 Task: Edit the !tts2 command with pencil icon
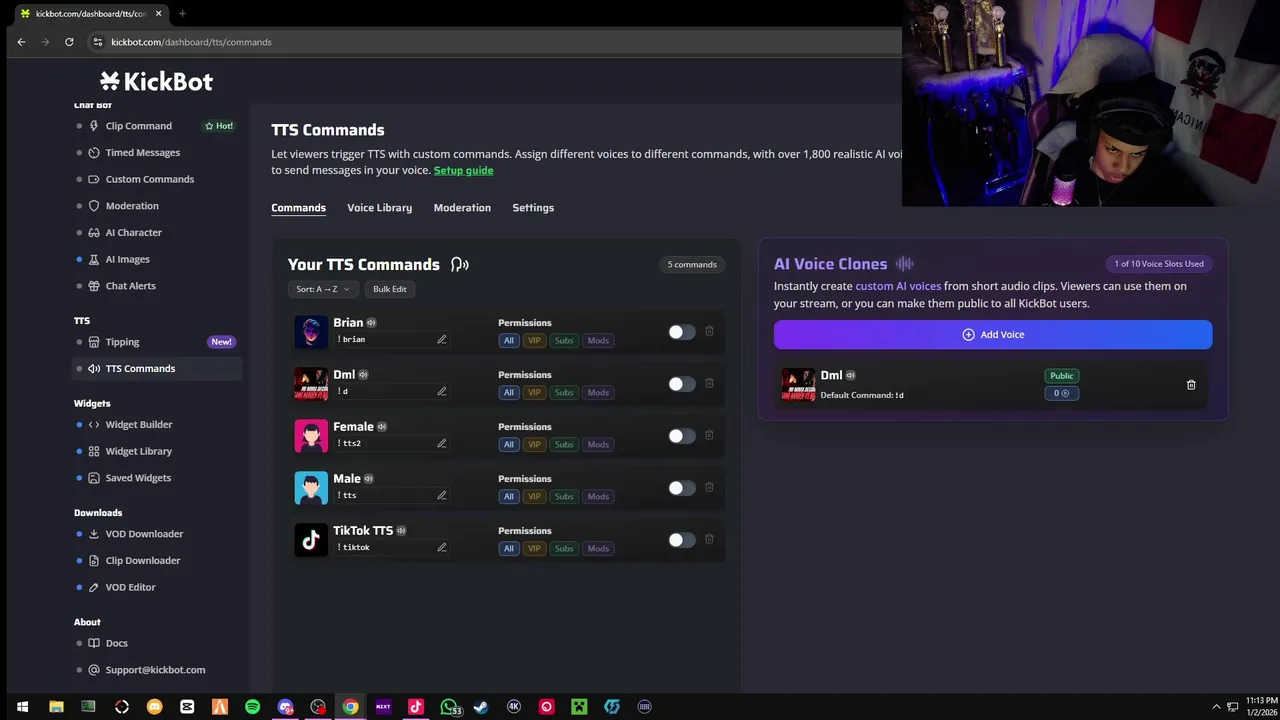(441, 443)
